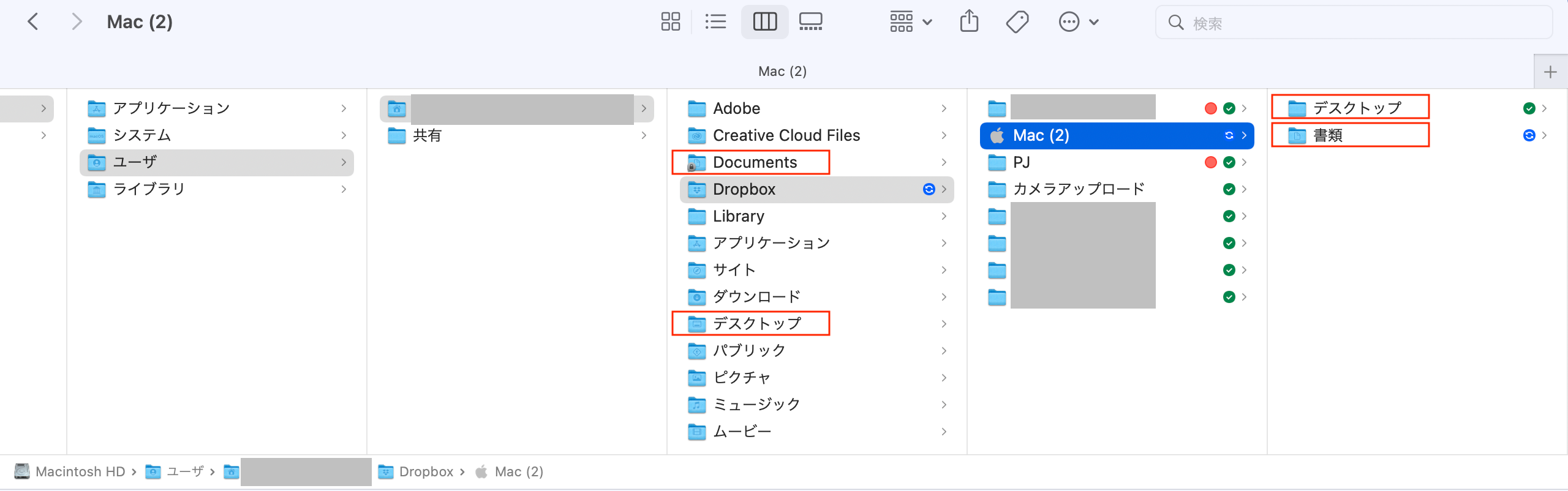Click the アプリケーション folder icon in home column
The width and height of the screenshot is (1568, 491).
coord(696,243)
